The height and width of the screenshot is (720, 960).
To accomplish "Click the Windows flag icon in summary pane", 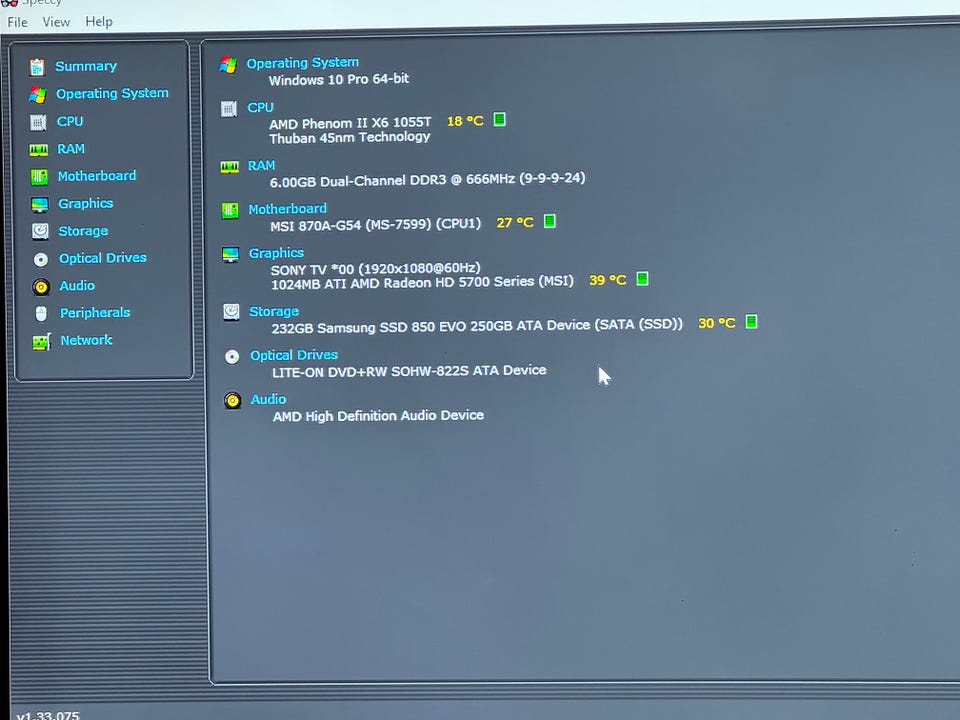I will (x=228, y=65).
